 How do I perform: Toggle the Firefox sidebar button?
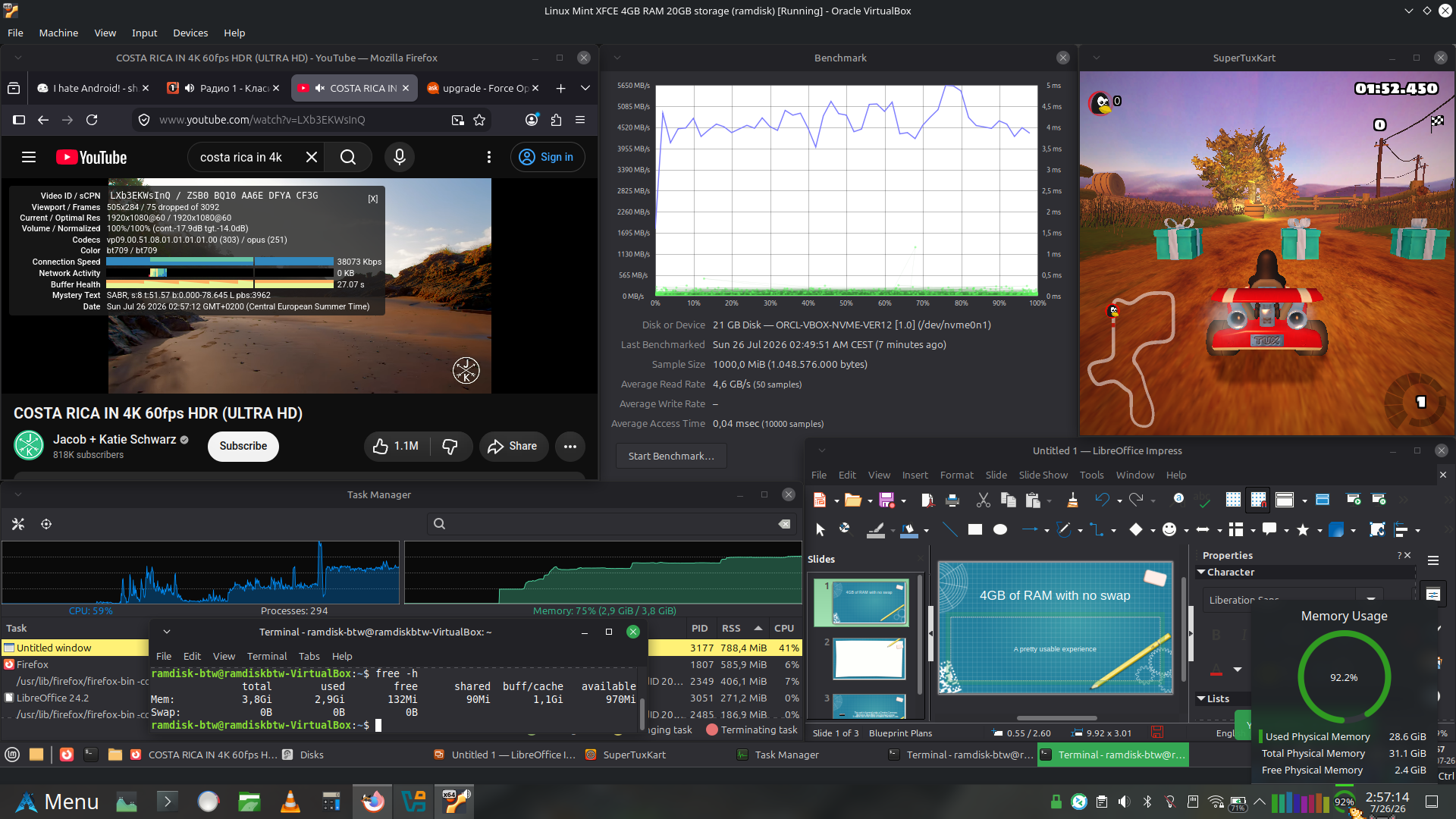(x=19, y=120)
